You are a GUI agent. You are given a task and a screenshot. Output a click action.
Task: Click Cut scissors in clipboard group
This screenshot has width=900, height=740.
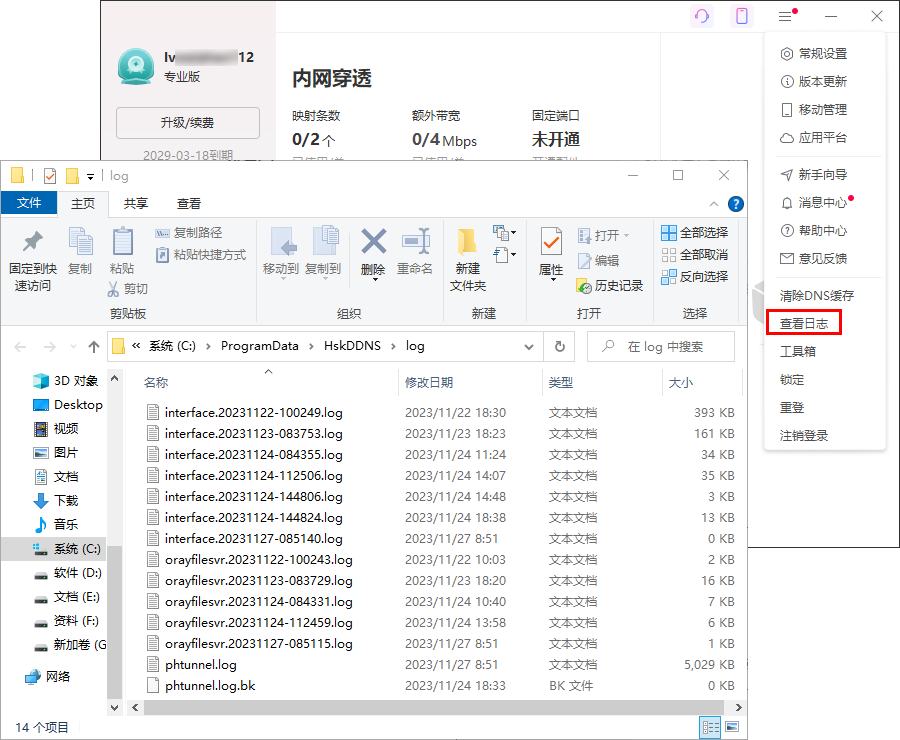click(127, 289)
